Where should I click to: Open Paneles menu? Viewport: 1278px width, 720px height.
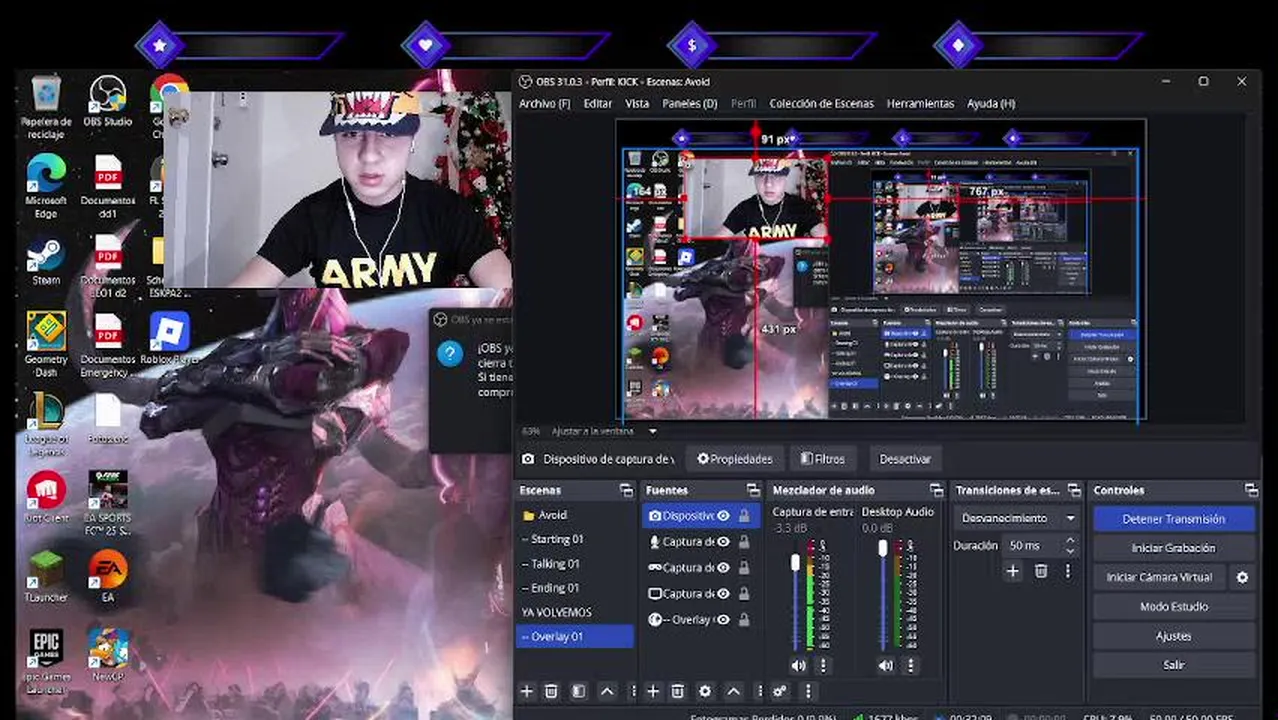click(690, 103)
